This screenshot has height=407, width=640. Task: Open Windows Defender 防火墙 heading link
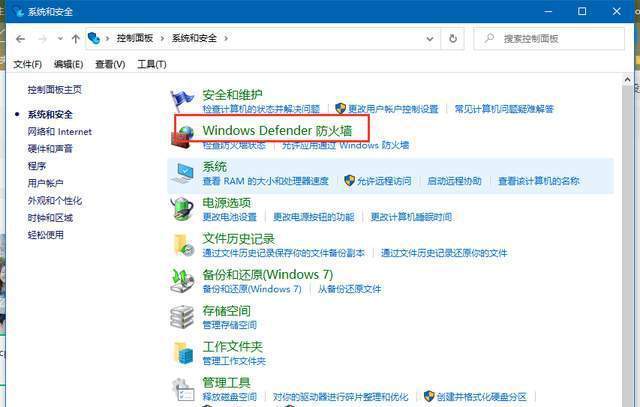(277, 131)
